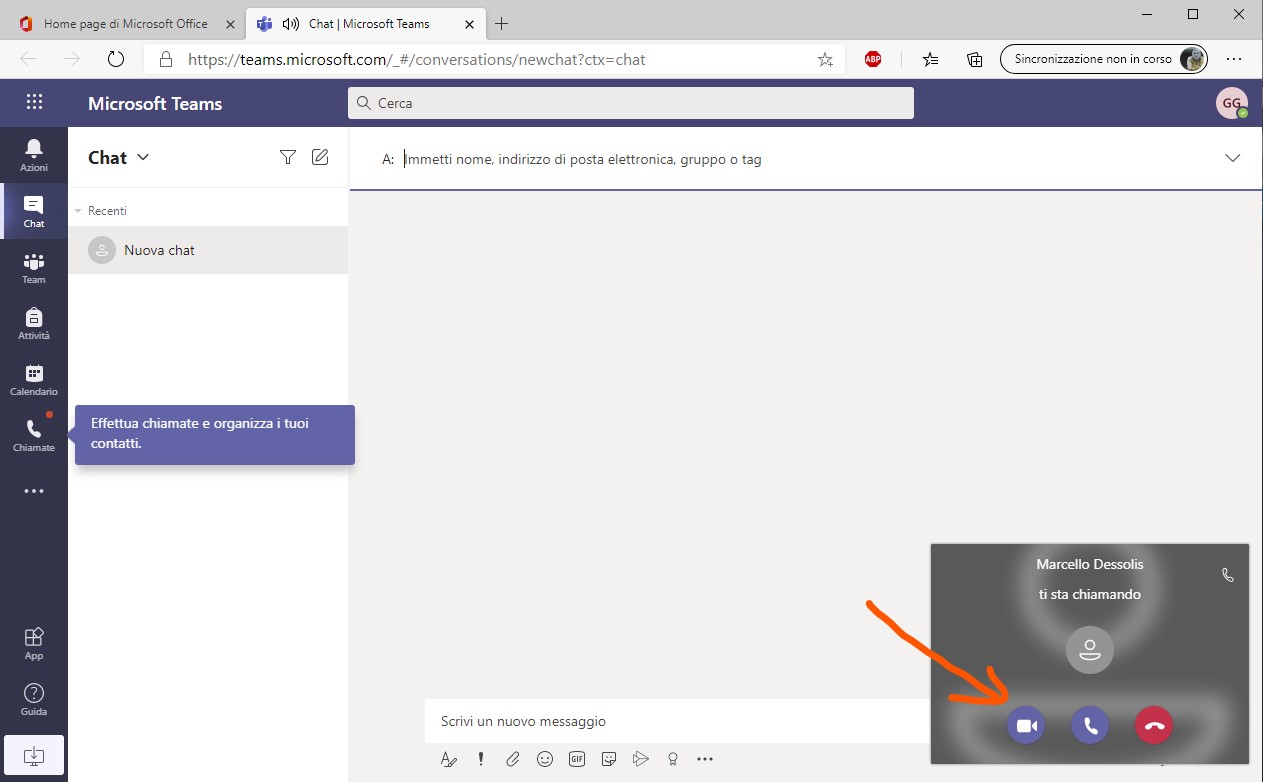Refresh the Teams page

point(115,59)
